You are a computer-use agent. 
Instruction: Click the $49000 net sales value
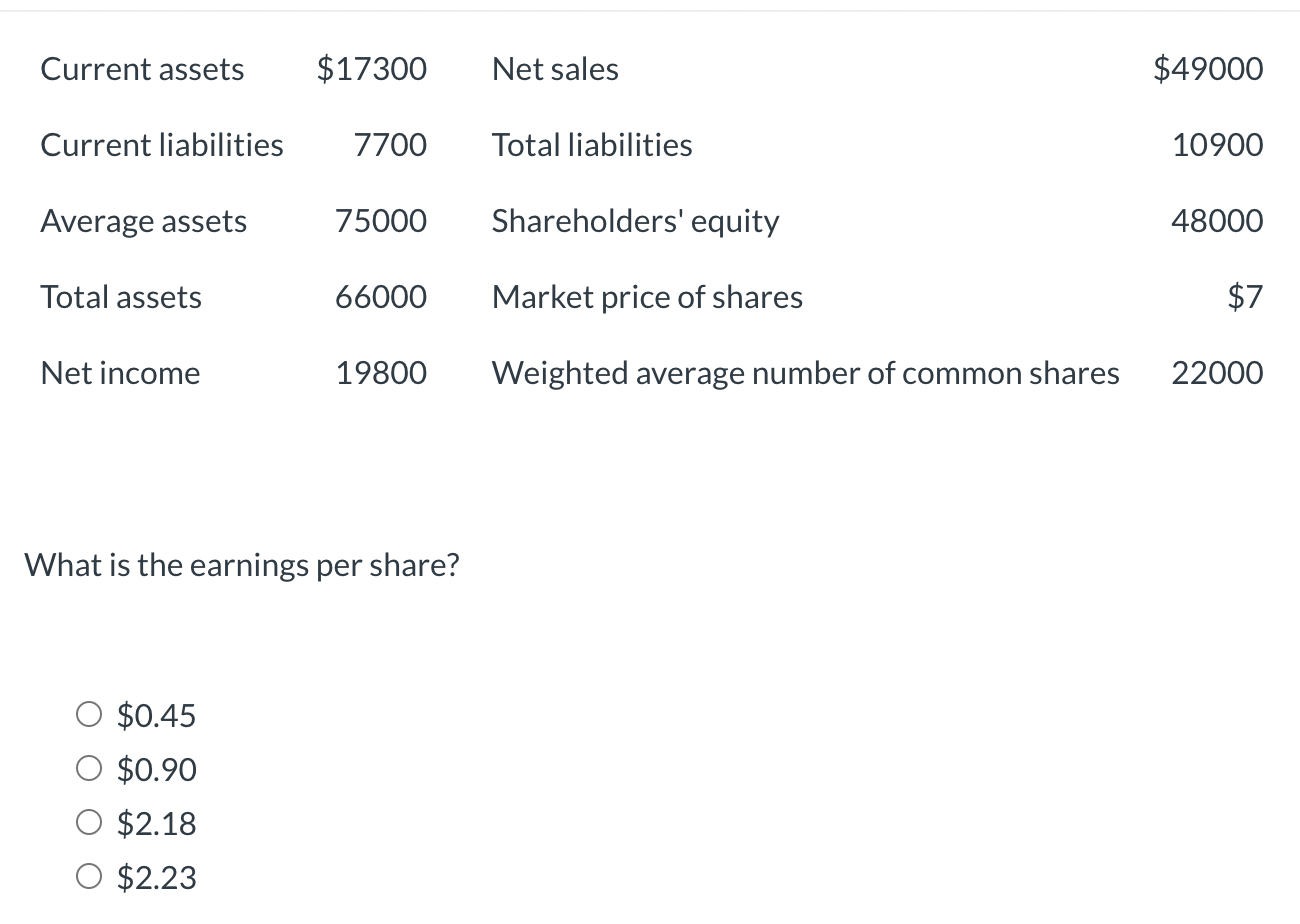click(1208, 69)
